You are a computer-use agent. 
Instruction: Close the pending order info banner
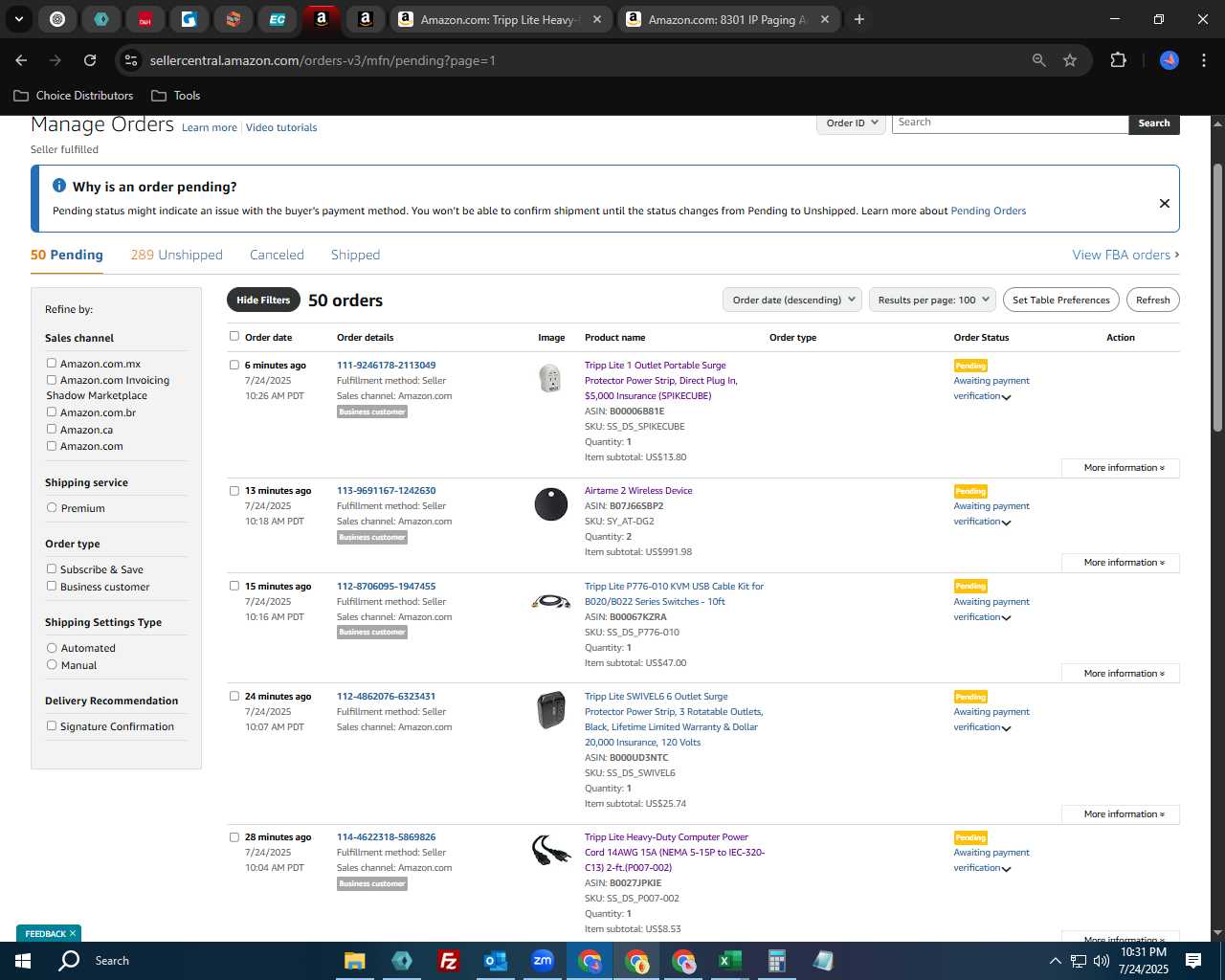coord(1165,203)
